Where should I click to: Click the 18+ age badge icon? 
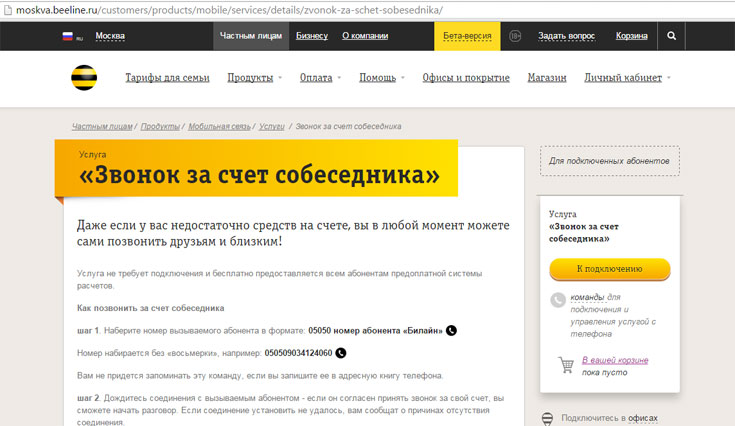515,36
